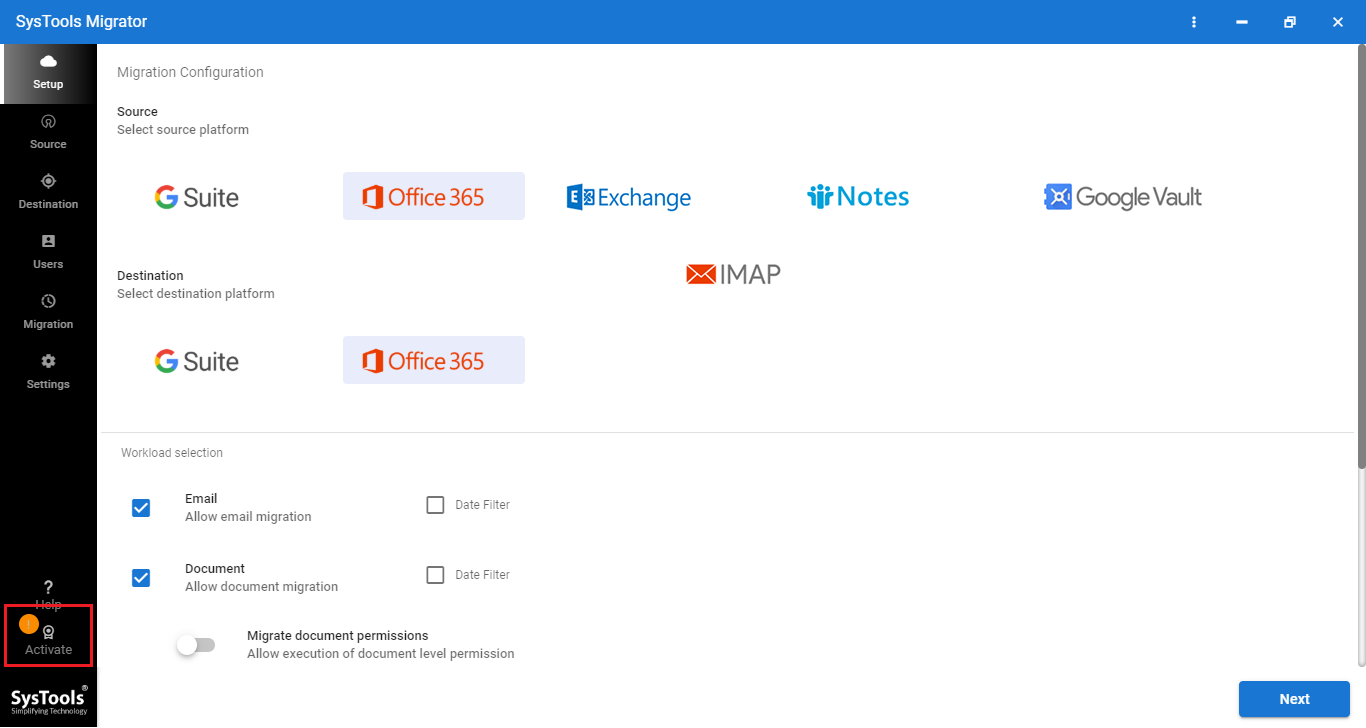
Task: Click the Next button
Action: click(1294, 699)
